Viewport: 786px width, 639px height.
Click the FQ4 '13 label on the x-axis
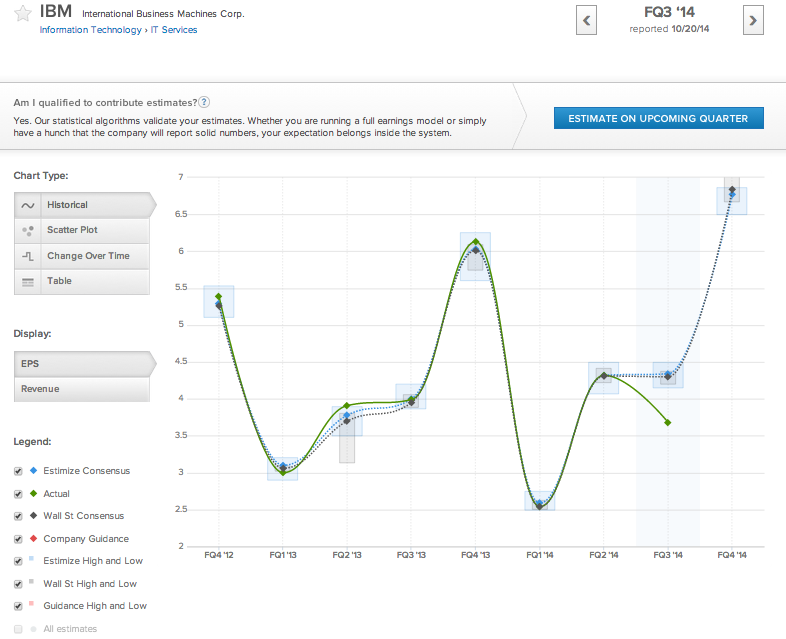[x=474, y=554]
